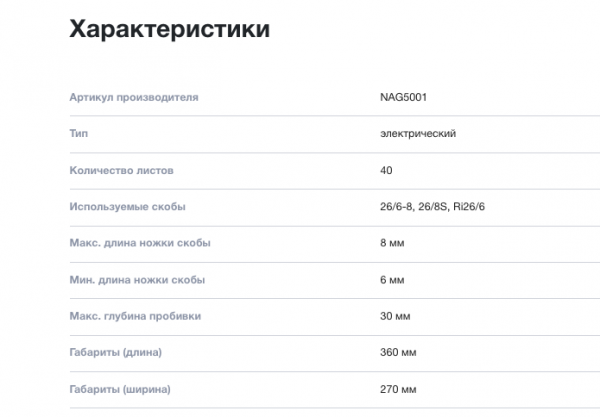Click the NAG5001 article value
This screenshot has width=600, height=417.
pyautogui.click(x=403, y=97)
